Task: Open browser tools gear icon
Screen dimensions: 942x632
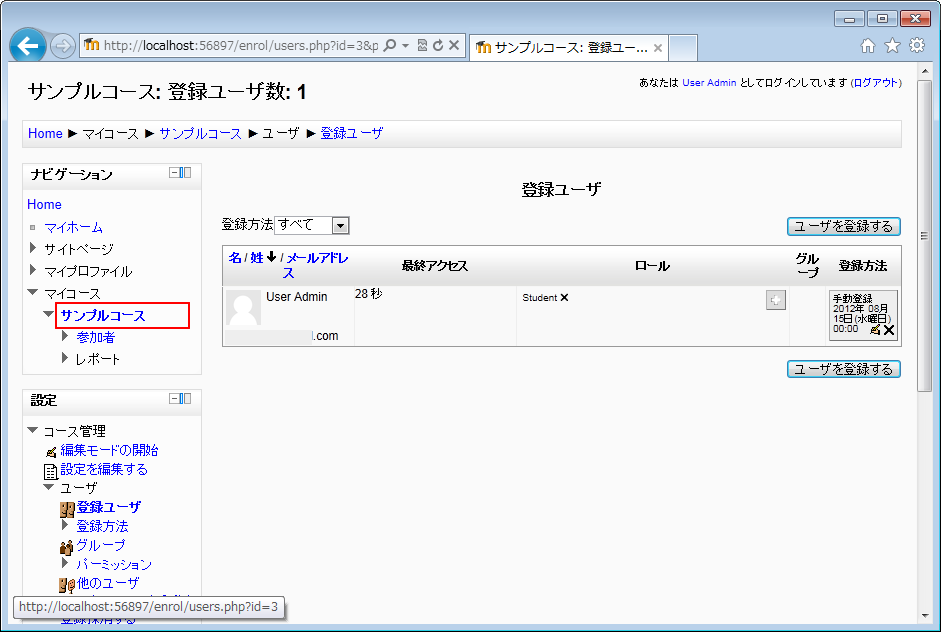Action: (916, 46)
